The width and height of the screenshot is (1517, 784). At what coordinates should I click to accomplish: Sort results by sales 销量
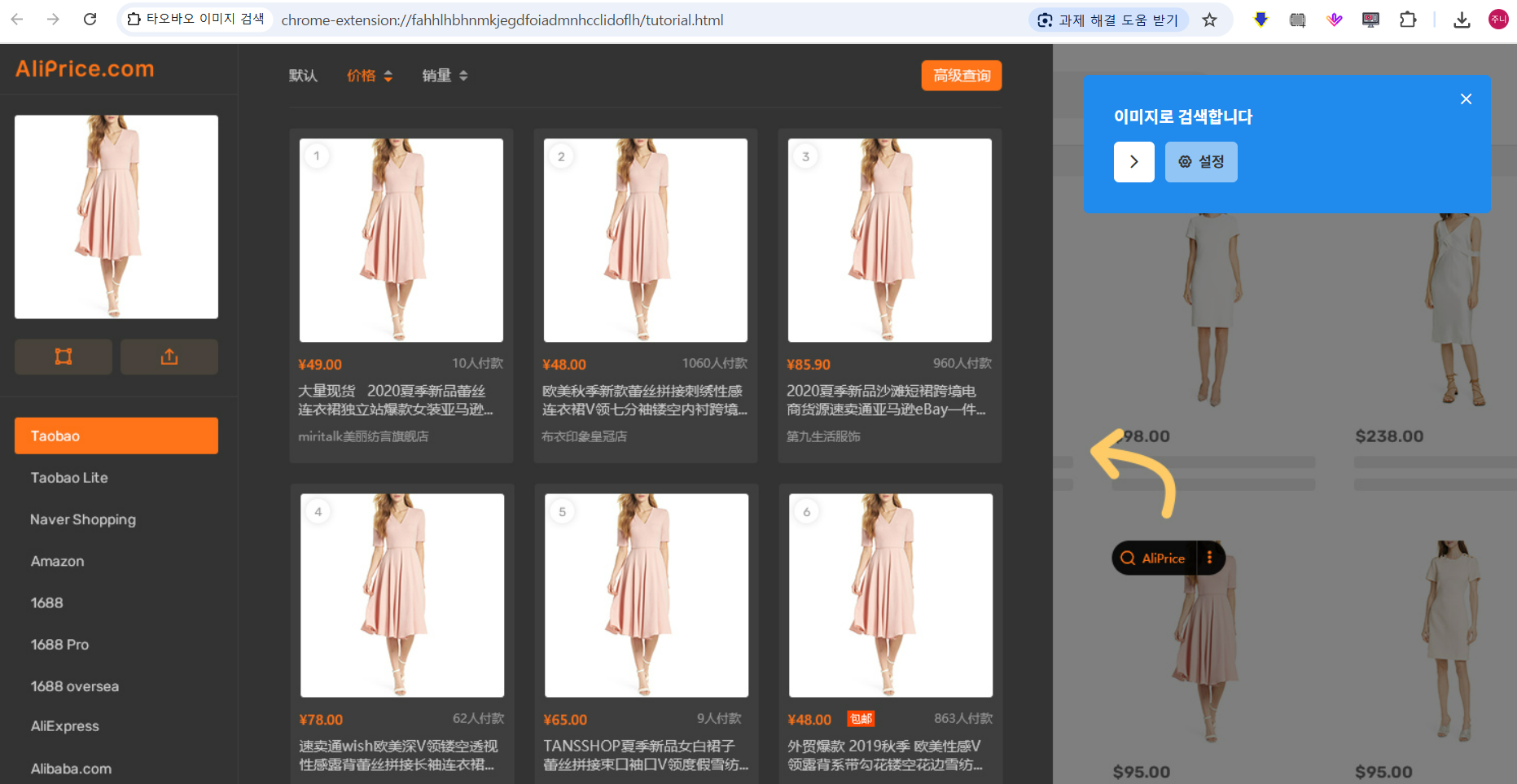pos(445,76)
